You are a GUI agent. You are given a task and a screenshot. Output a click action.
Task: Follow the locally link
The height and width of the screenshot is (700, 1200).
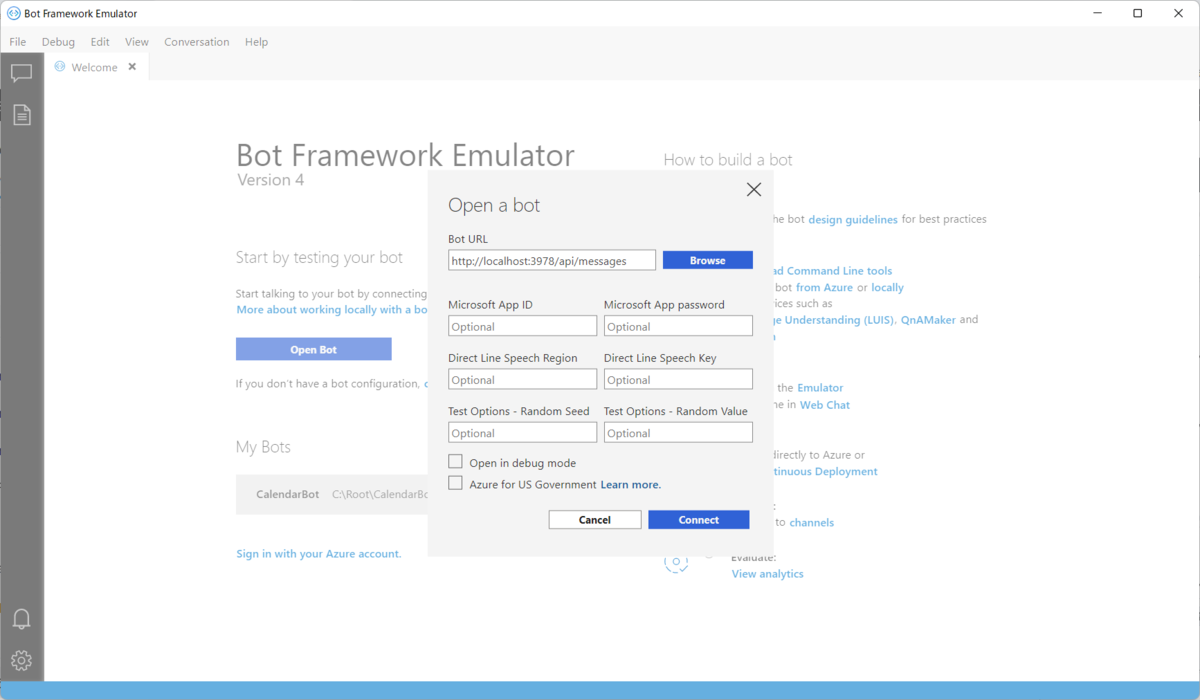[x=887, y=287]
